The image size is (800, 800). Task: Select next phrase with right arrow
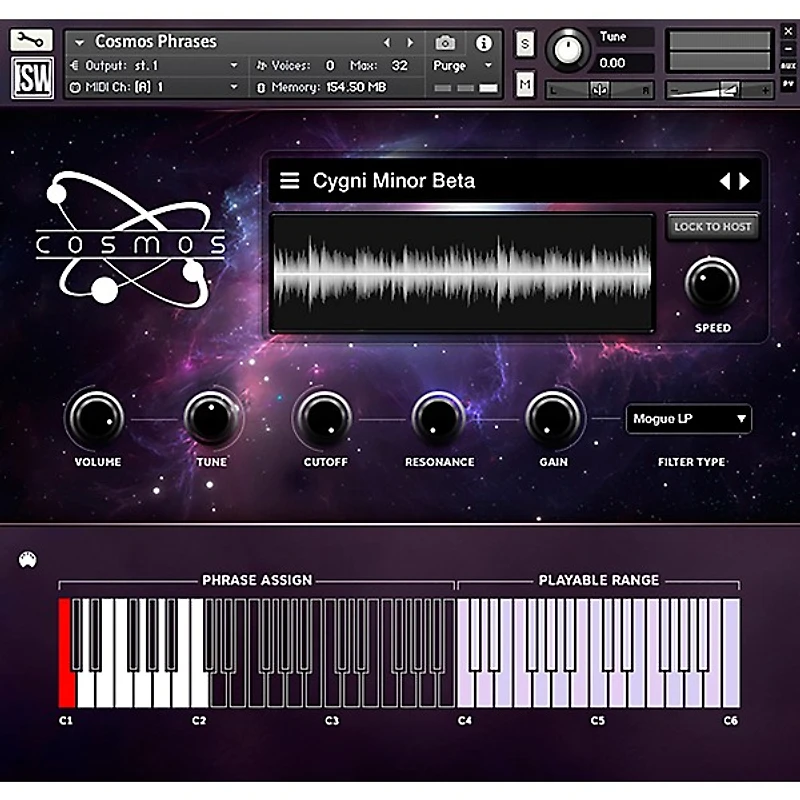[744, 181]
